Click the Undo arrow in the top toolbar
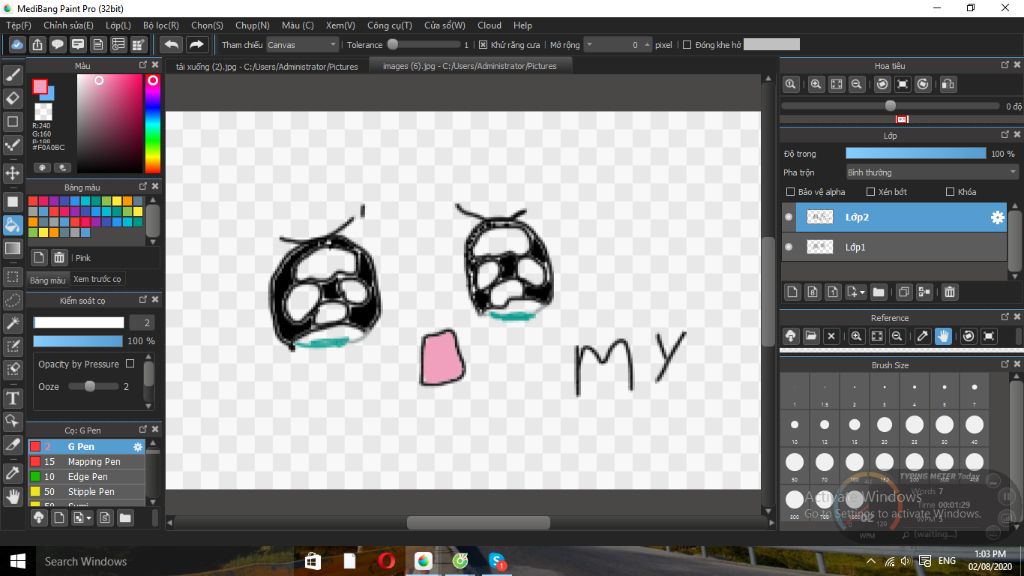This screenshot has height=576, width=1024. click(171, 44)
